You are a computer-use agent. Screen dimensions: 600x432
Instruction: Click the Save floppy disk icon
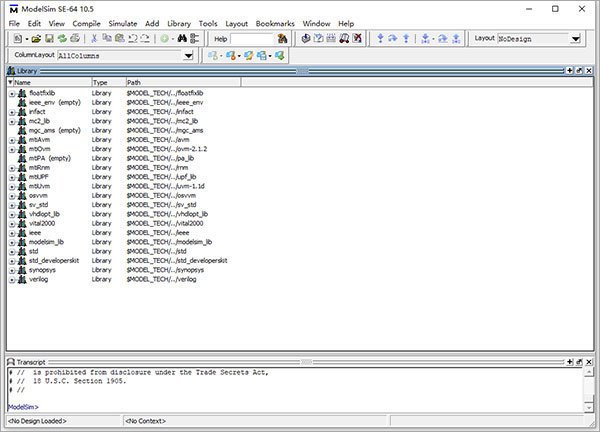tap(49, 39)
